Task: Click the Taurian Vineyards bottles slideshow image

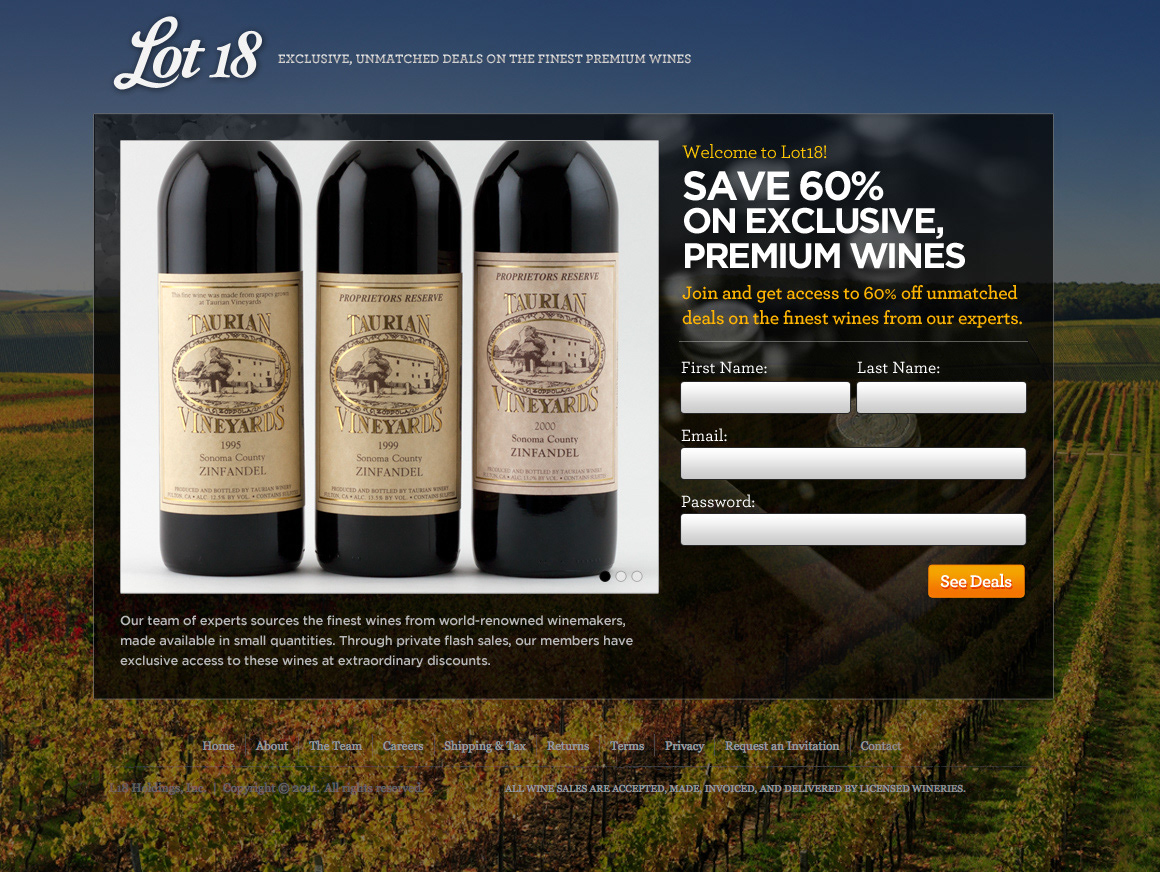Action: tap(389, 367)
